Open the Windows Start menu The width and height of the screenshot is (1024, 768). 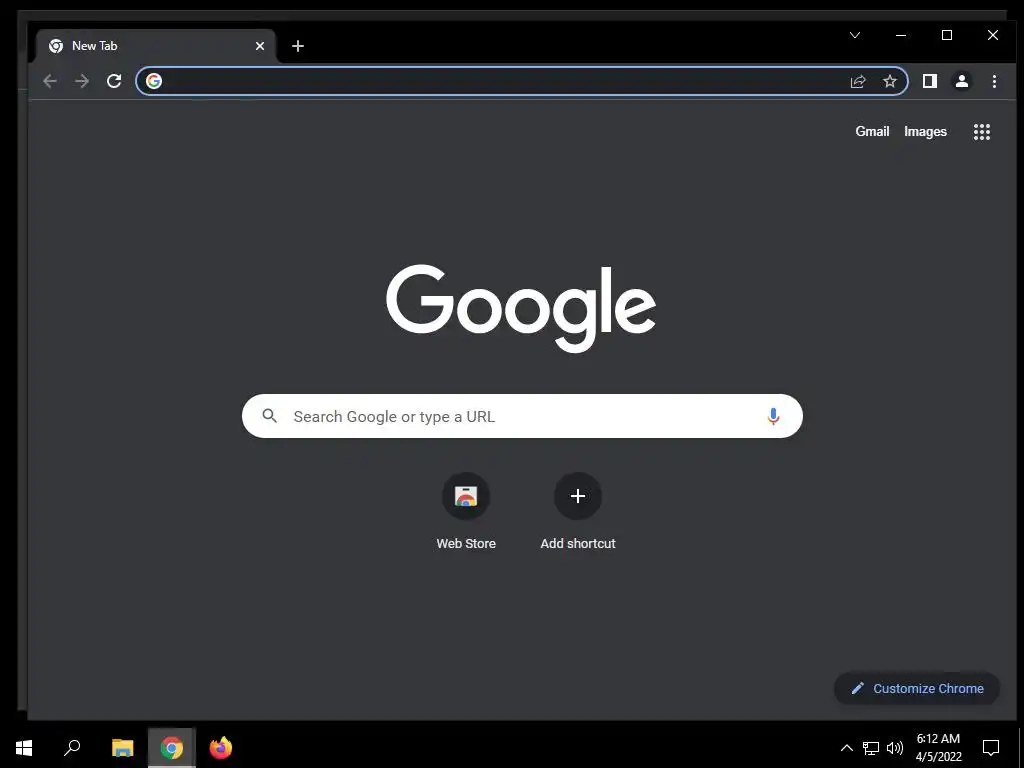coord(24,748)
